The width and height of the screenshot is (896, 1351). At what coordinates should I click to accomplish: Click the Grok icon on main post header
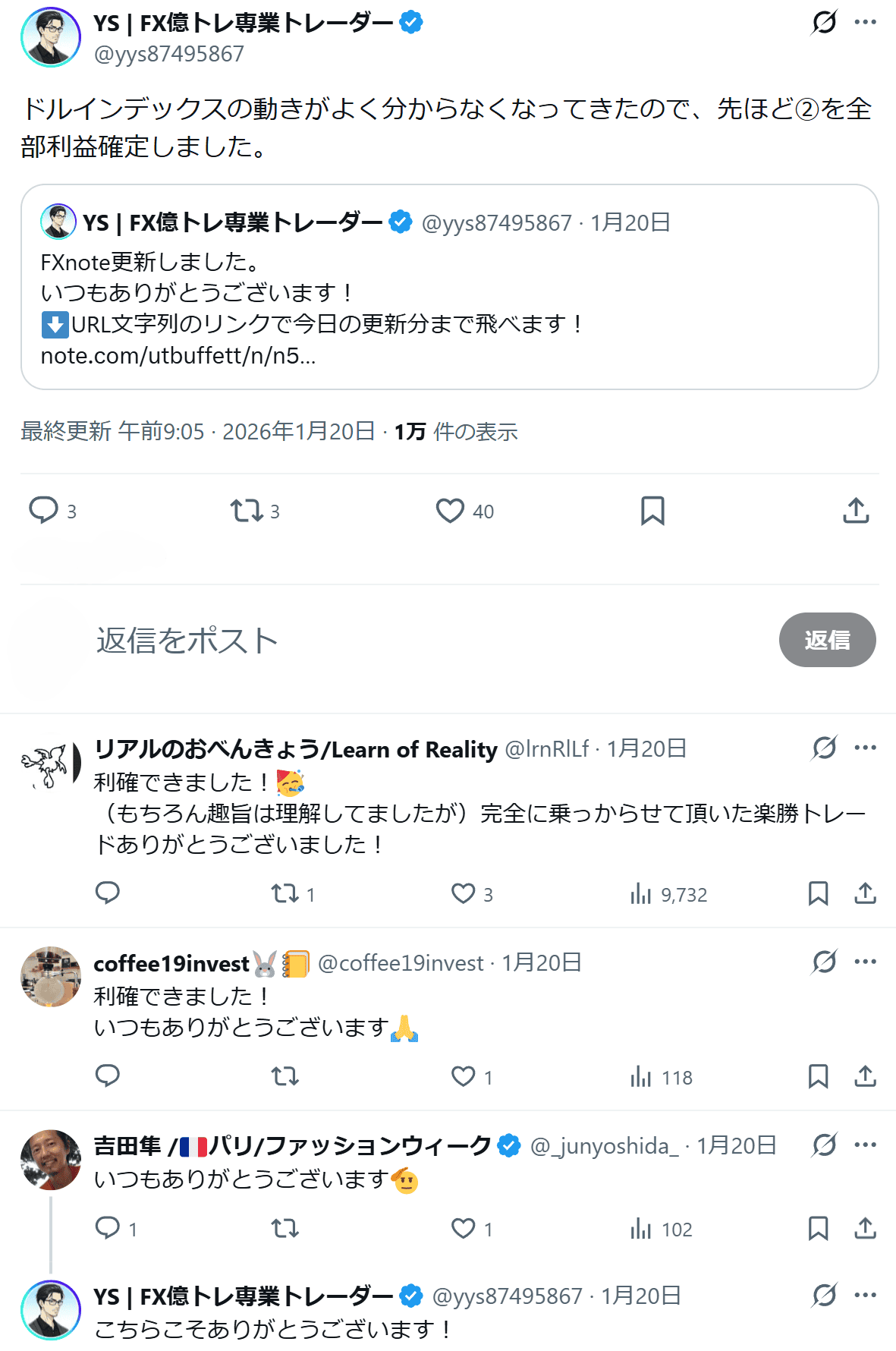pos(824,22)
